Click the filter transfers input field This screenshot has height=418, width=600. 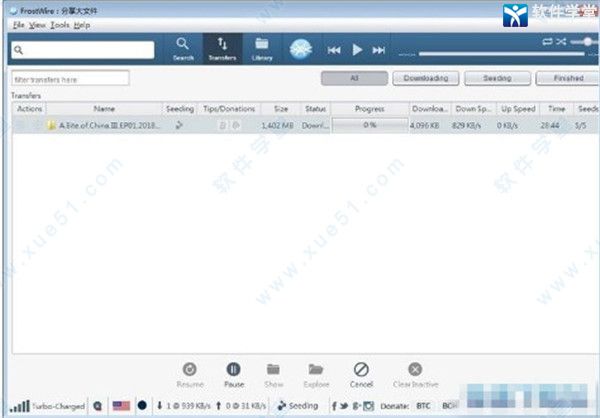coord(70,78)
